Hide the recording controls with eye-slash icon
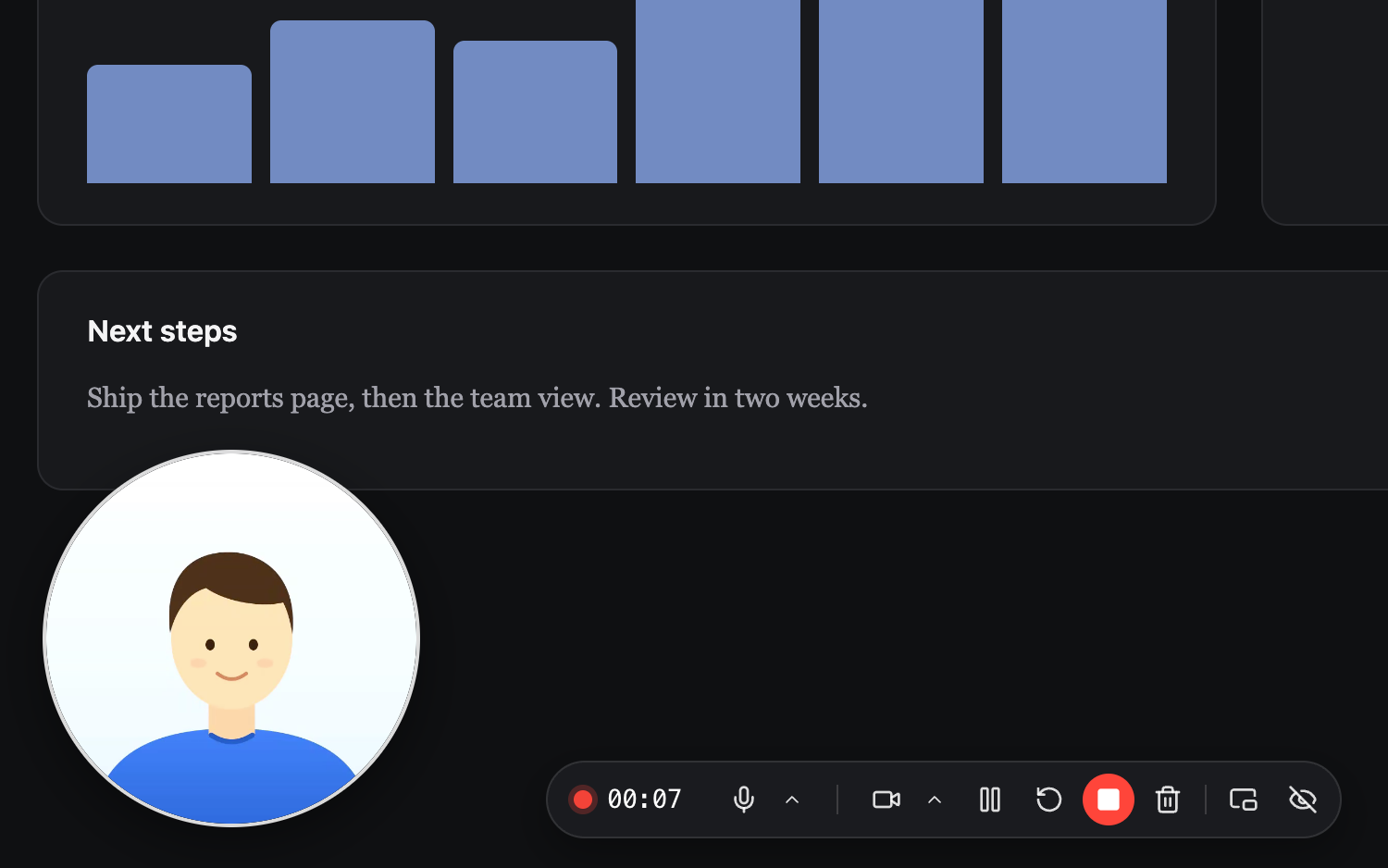The image size is (1388, 868). pyautogui.click(x=1303, y=800)
